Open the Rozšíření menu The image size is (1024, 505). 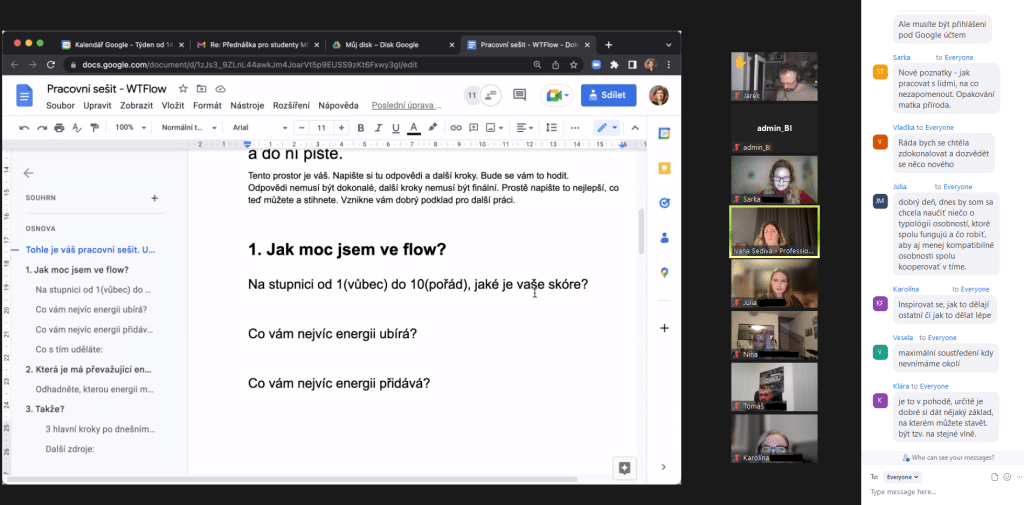point(292,105)
